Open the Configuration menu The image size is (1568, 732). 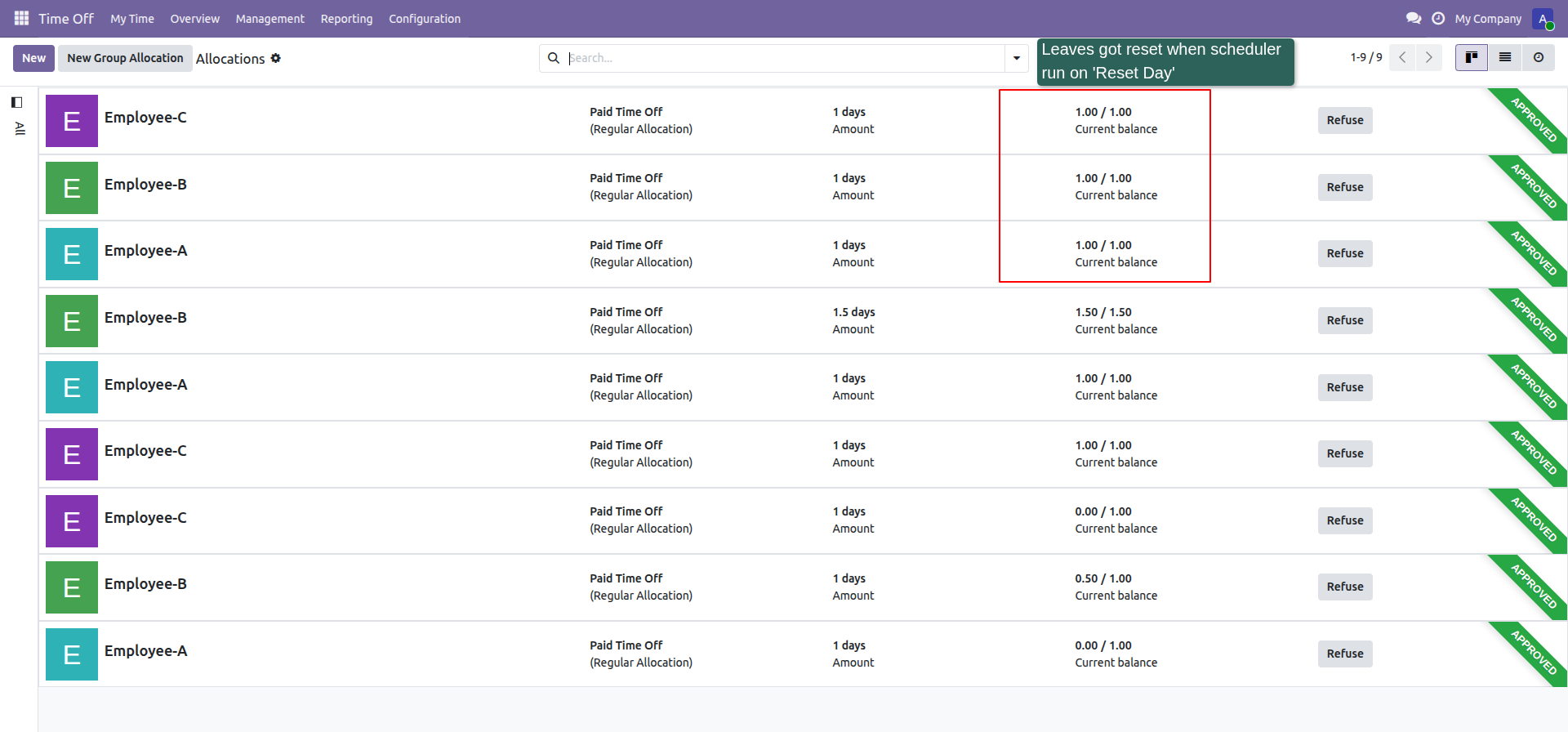(x=425, y=19)
